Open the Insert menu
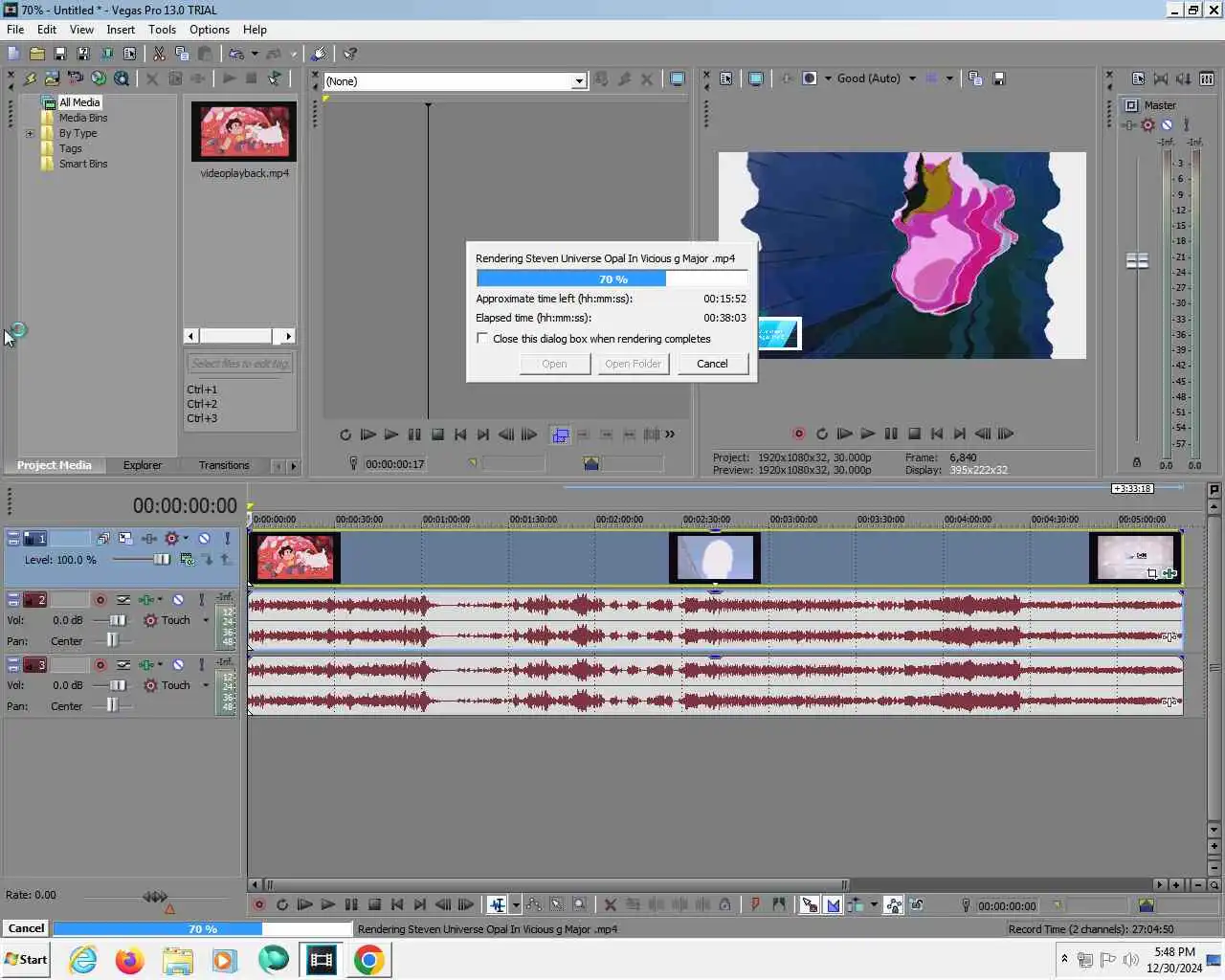Screen dimensions: 1225x980 (121, 30)
